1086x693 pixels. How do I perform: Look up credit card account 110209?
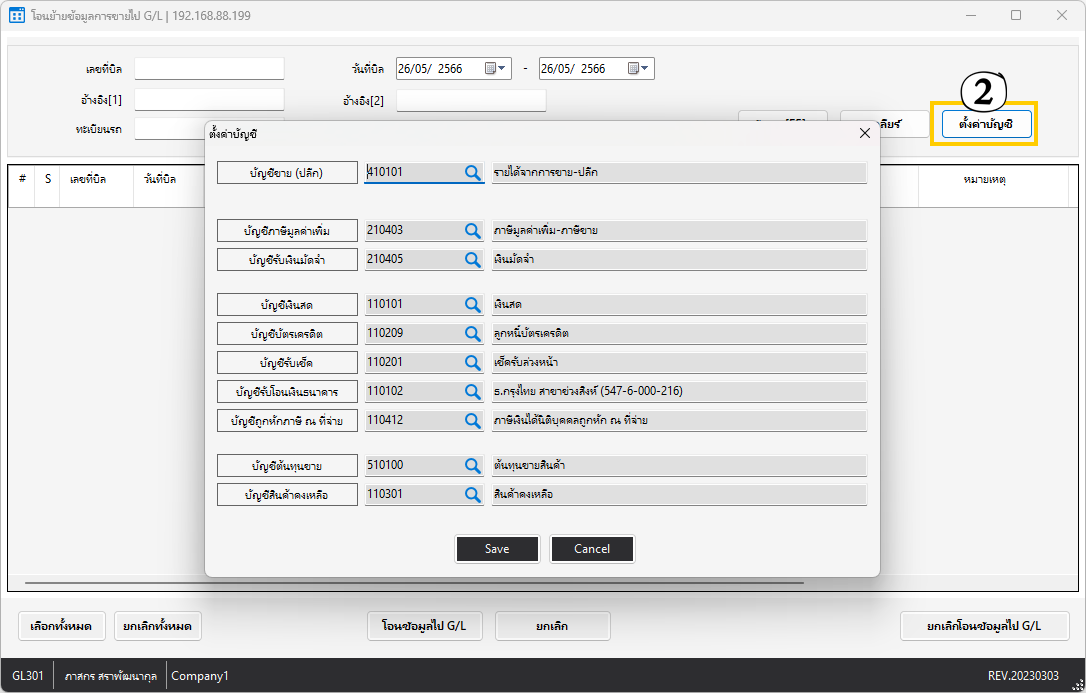[x=473, y=333]
